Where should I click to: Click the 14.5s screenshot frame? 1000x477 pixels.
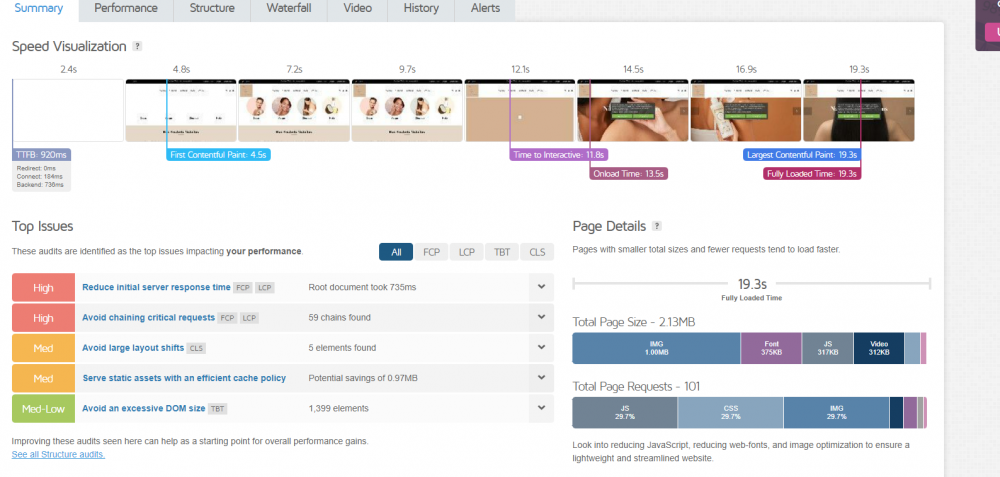click(633, 110)
